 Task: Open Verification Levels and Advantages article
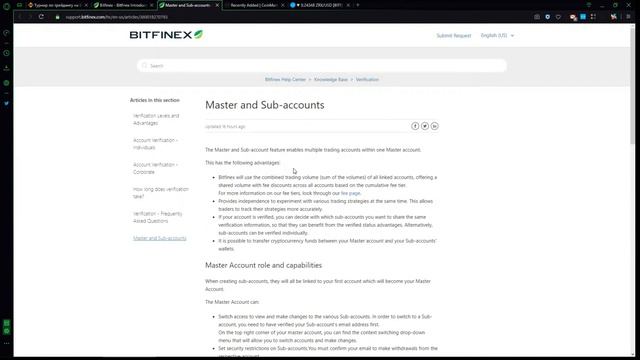[156, 119]
